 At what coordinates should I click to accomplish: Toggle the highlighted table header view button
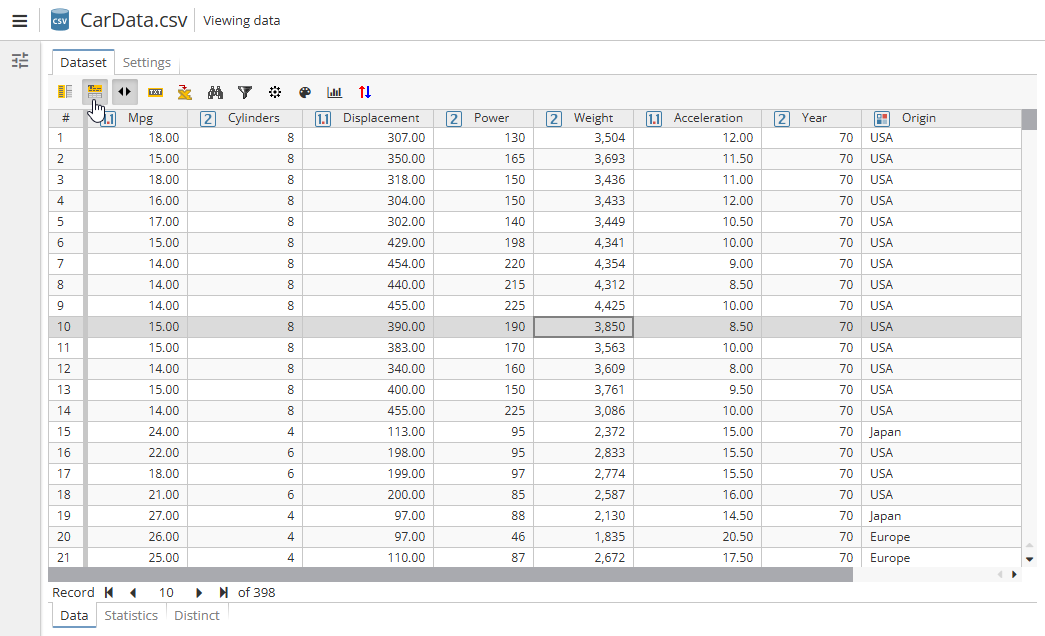(x=95, y=92)
